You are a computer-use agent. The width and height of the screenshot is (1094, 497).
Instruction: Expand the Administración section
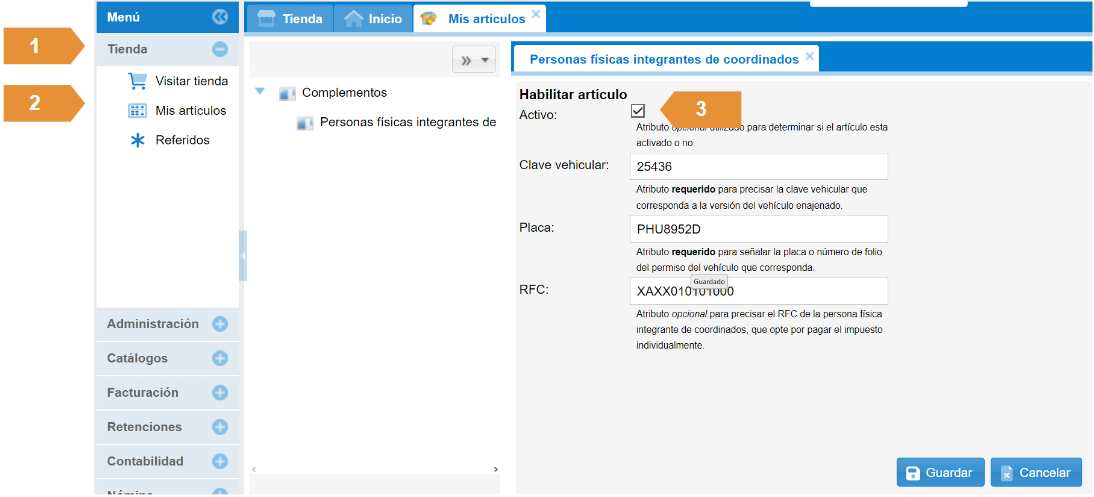tap(220, 324)
